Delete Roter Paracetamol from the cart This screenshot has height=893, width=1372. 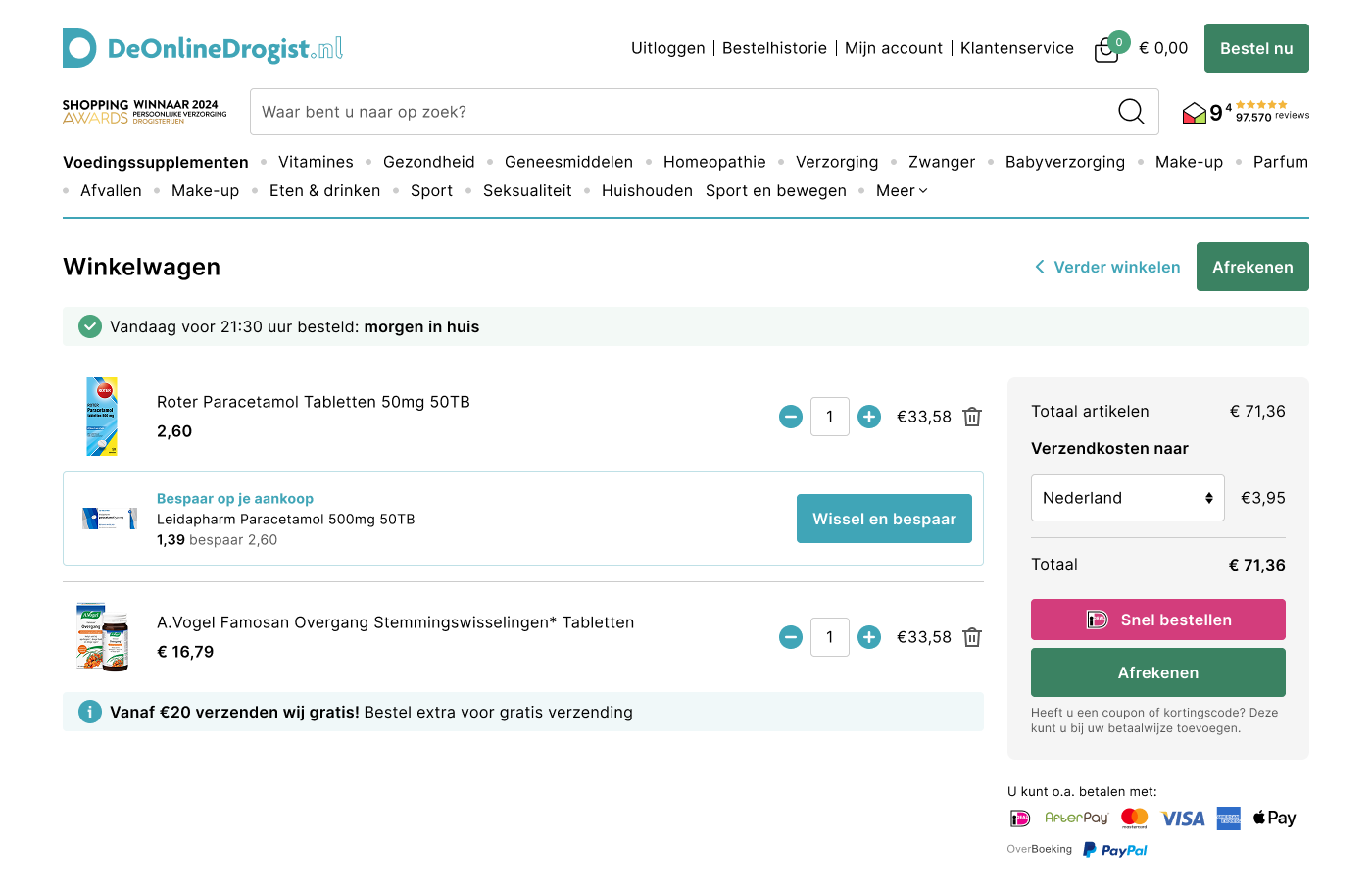972,417
